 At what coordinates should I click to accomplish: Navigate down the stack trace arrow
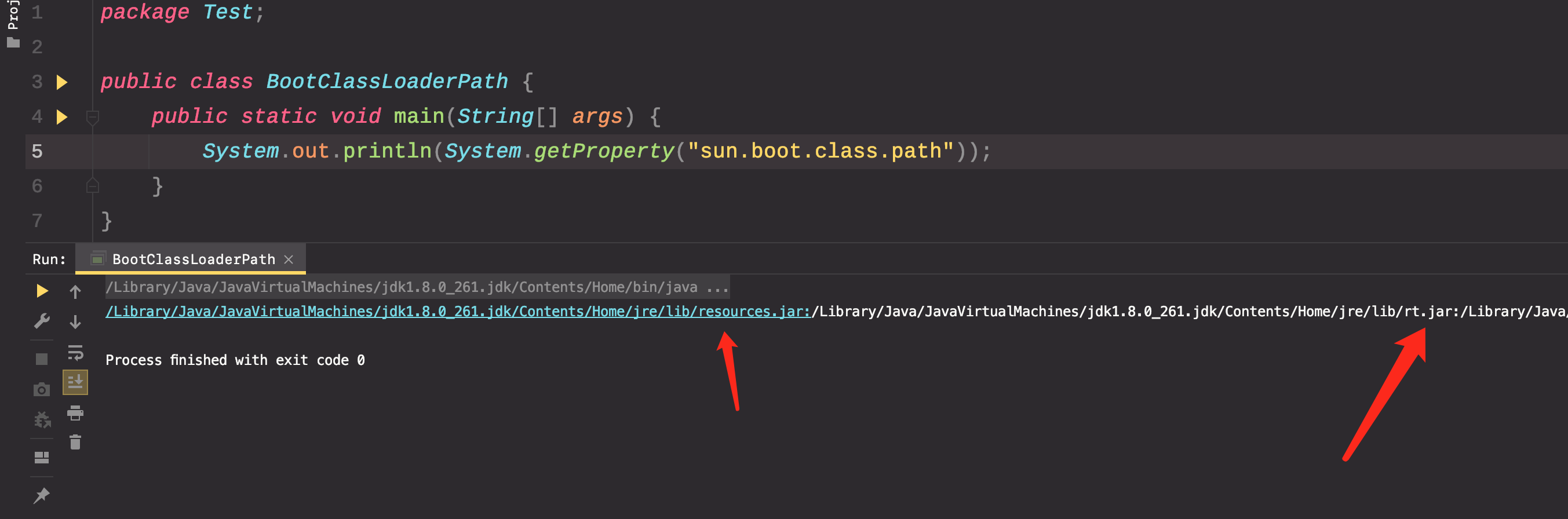tap(75, 321)
